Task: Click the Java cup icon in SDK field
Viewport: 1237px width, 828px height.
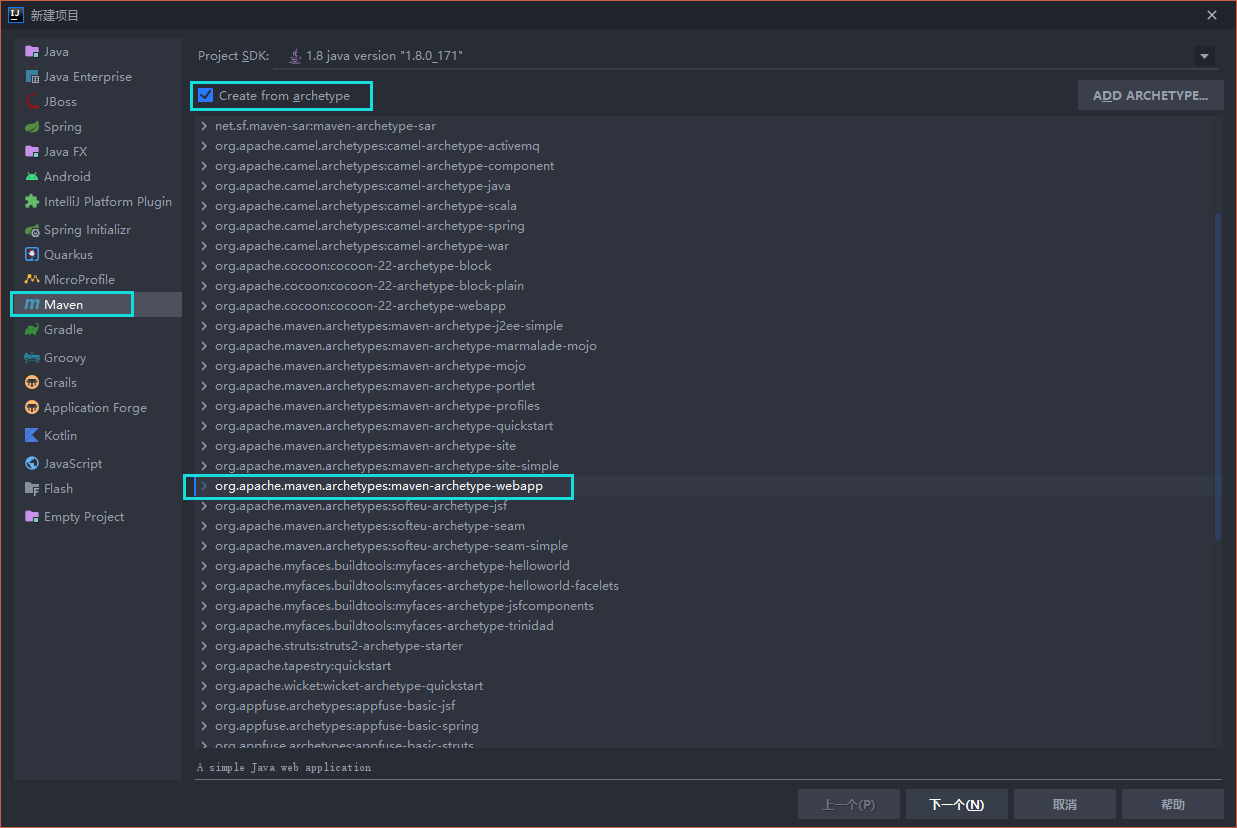Action: (295, 56)
